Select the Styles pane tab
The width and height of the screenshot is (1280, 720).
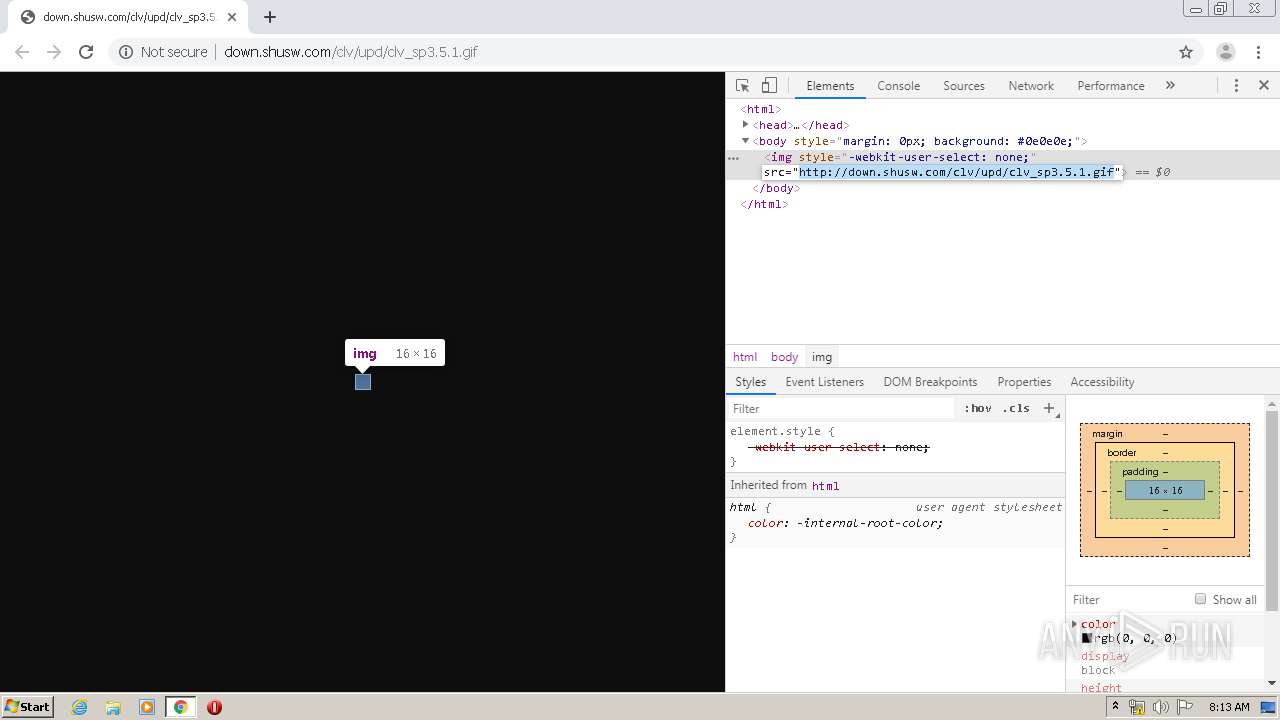[x=750, y=382]
